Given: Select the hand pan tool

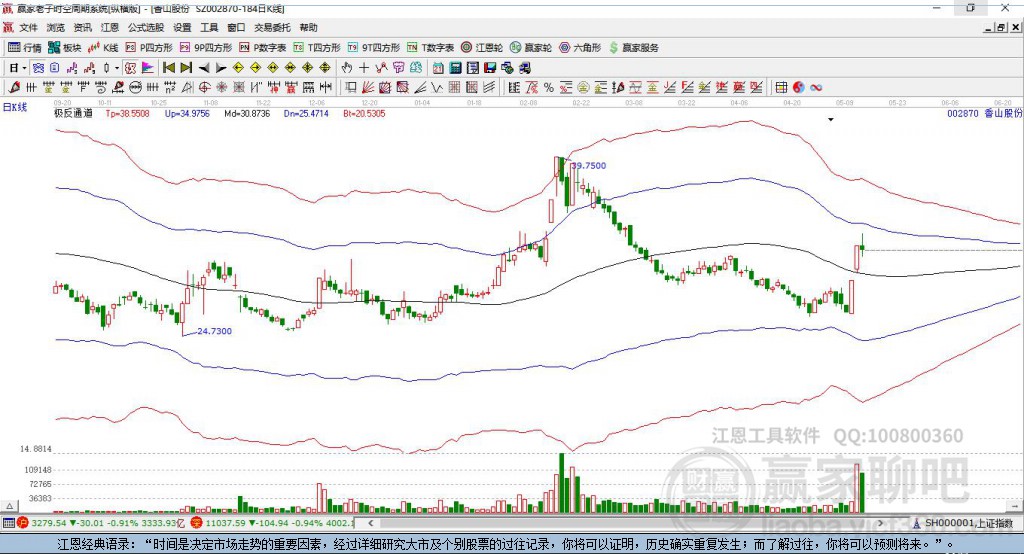Looking at the screenshot, I should (x=347, y=68).
